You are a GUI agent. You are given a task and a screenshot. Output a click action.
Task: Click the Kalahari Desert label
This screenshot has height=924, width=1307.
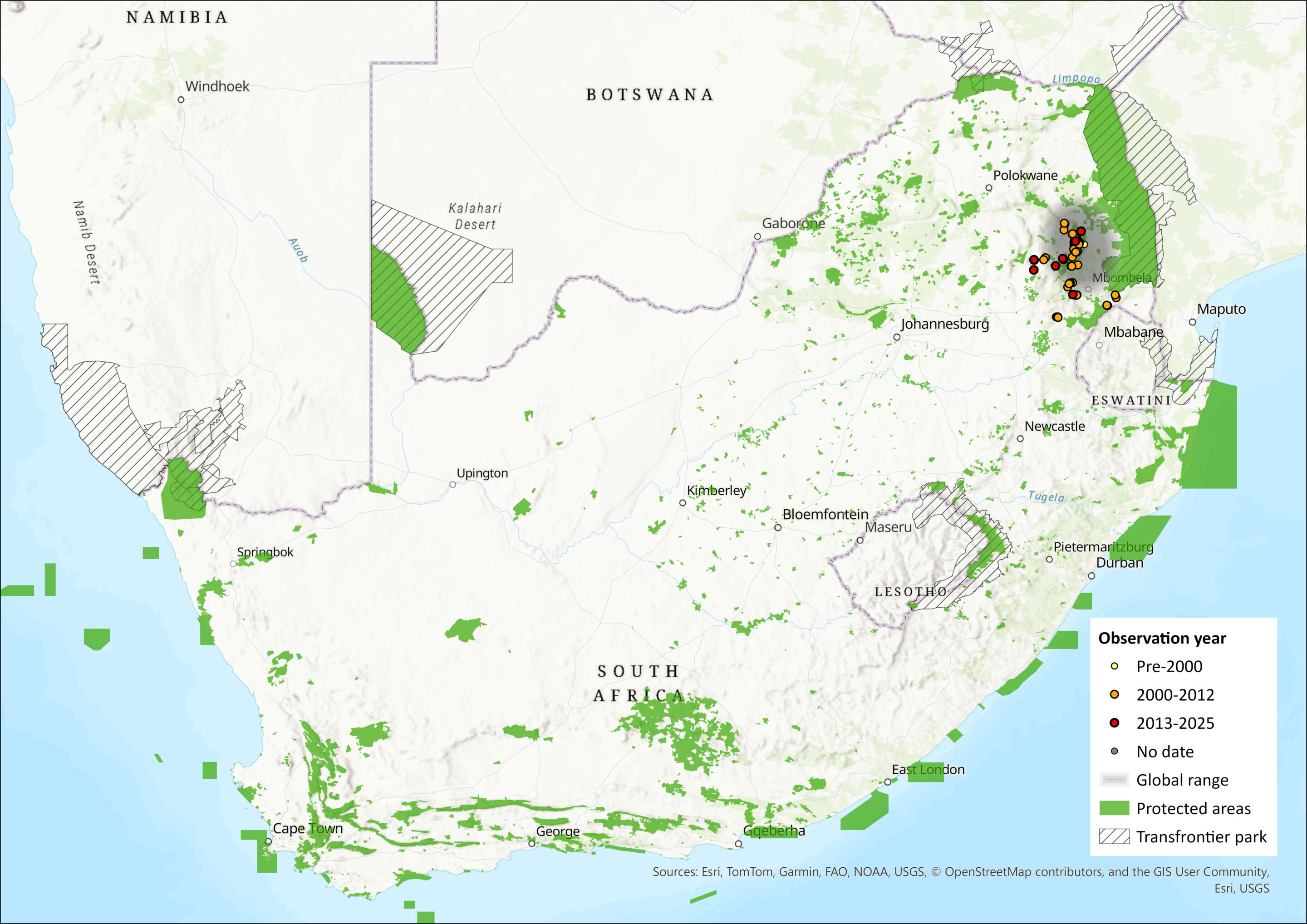pyautogui.click(x=475, y=216)
